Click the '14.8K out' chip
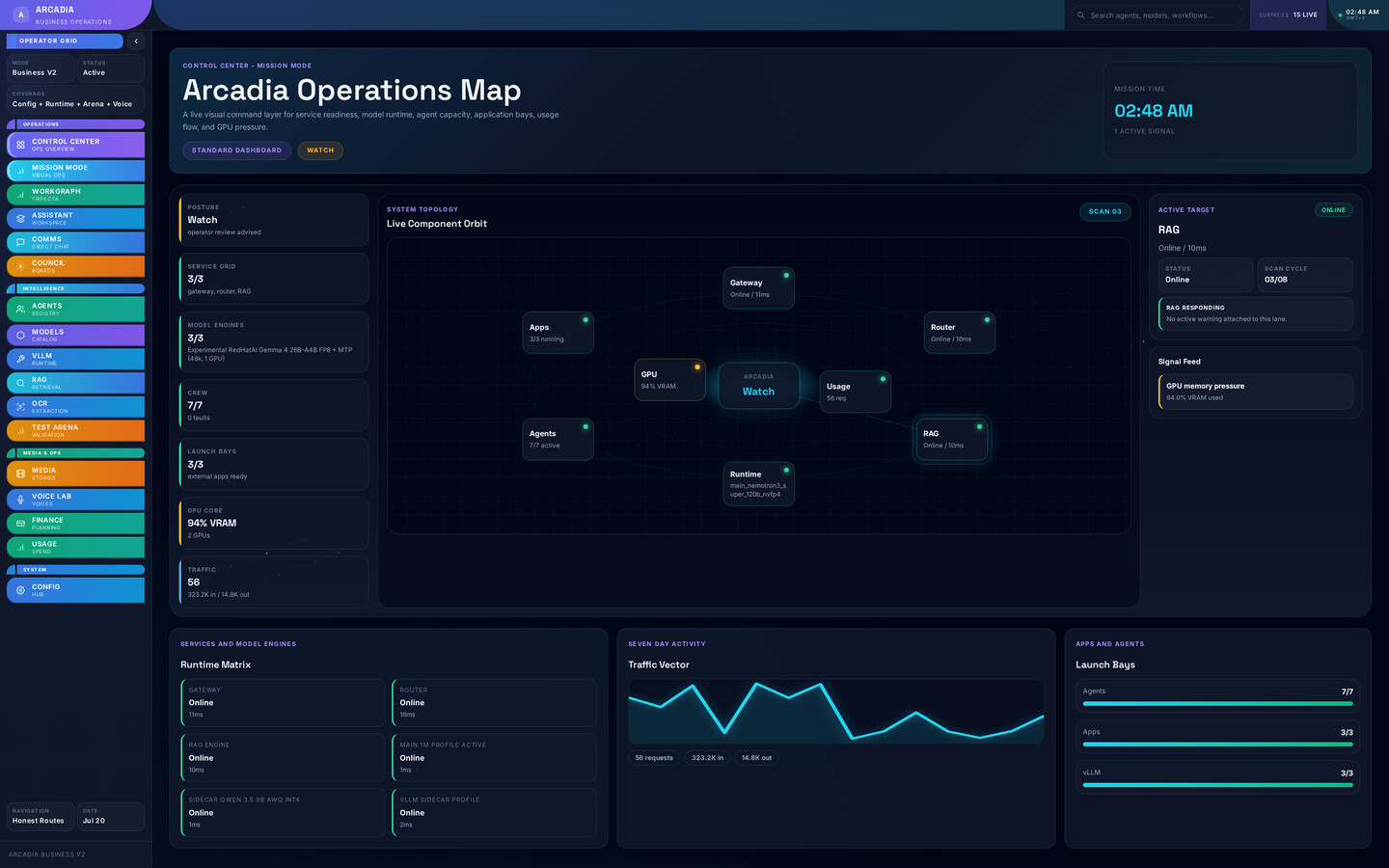1389x868 pixels. 756,758
